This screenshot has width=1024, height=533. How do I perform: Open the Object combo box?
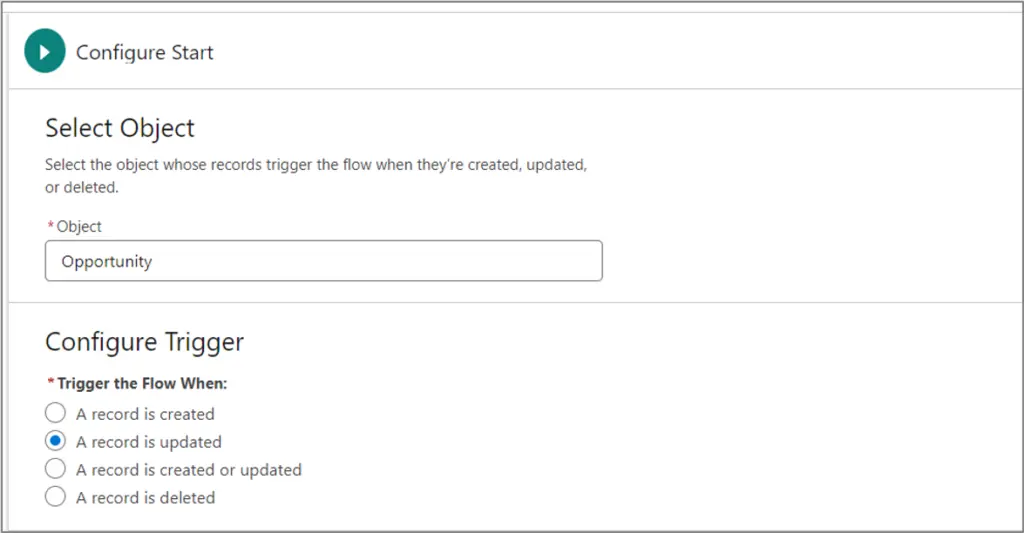[x=323, y=261]
